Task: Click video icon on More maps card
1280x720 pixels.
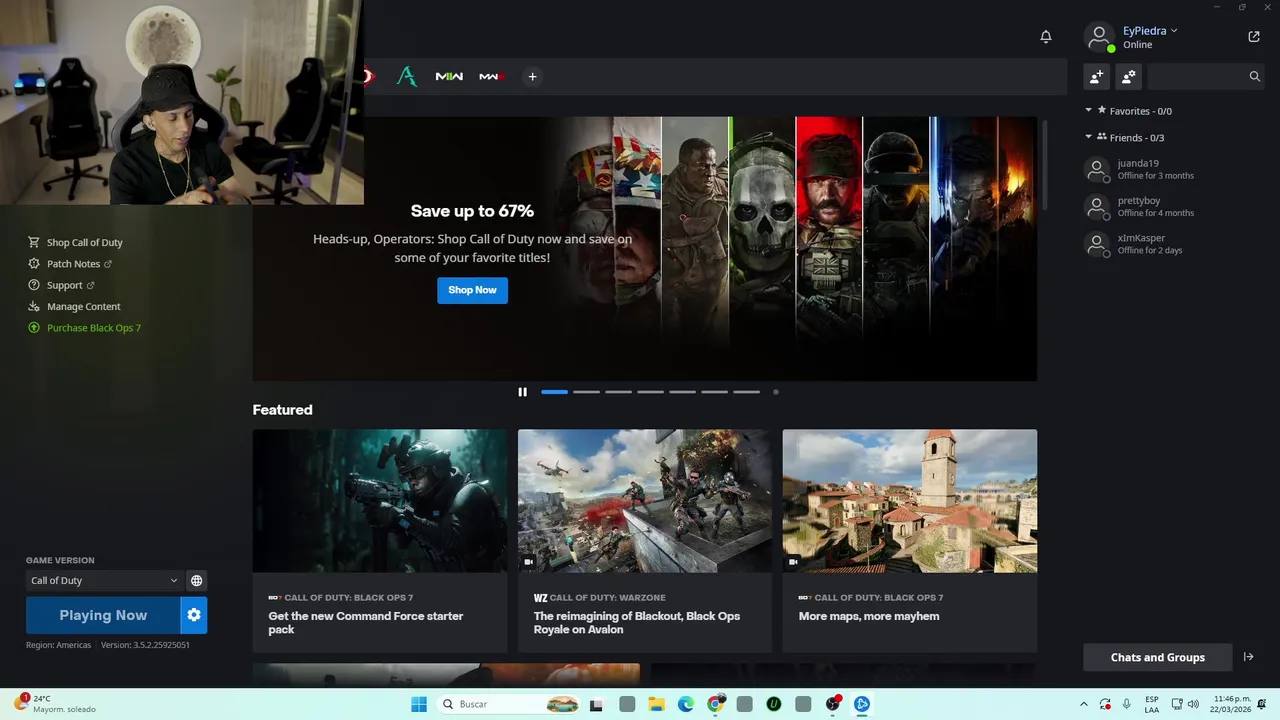Action: [793, 562]
